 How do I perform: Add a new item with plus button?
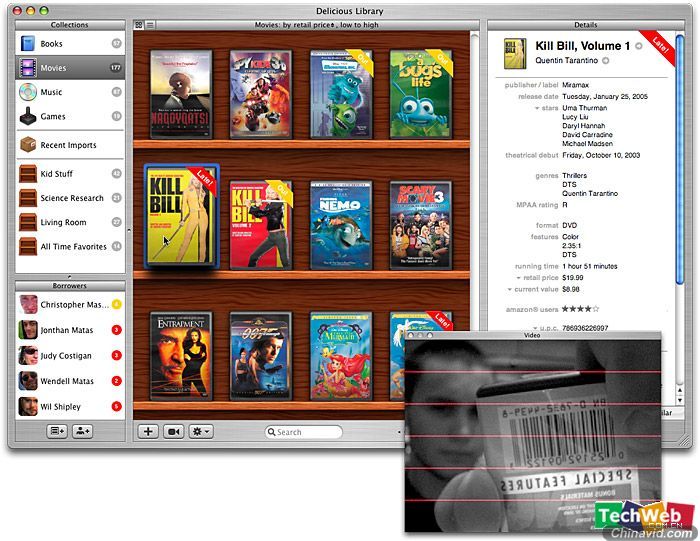(148, 432)
